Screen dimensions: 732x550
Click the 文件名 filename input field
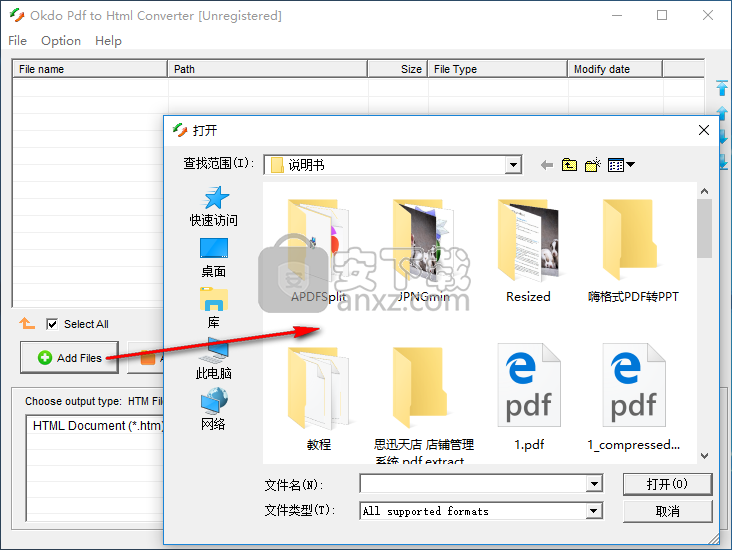click(473, 484)
